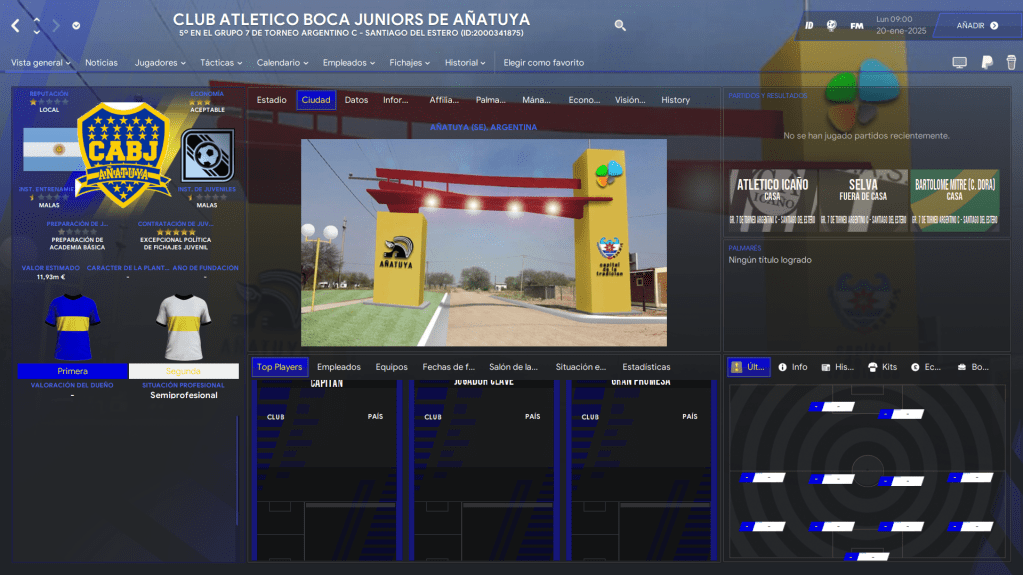The height and width of the screenshot is (575, 1023).
Task: Open the Jugadores dropdown menu
Action: [x=160, y=63]
